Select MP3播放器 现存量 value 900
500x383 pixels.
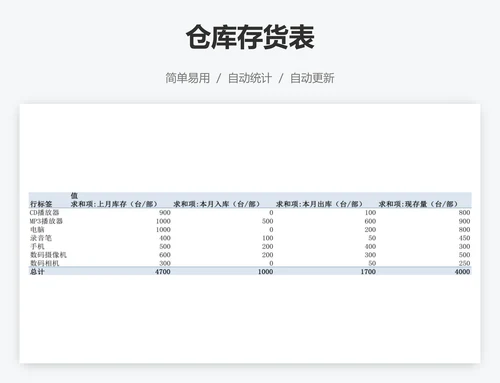[x=464, y=221]
